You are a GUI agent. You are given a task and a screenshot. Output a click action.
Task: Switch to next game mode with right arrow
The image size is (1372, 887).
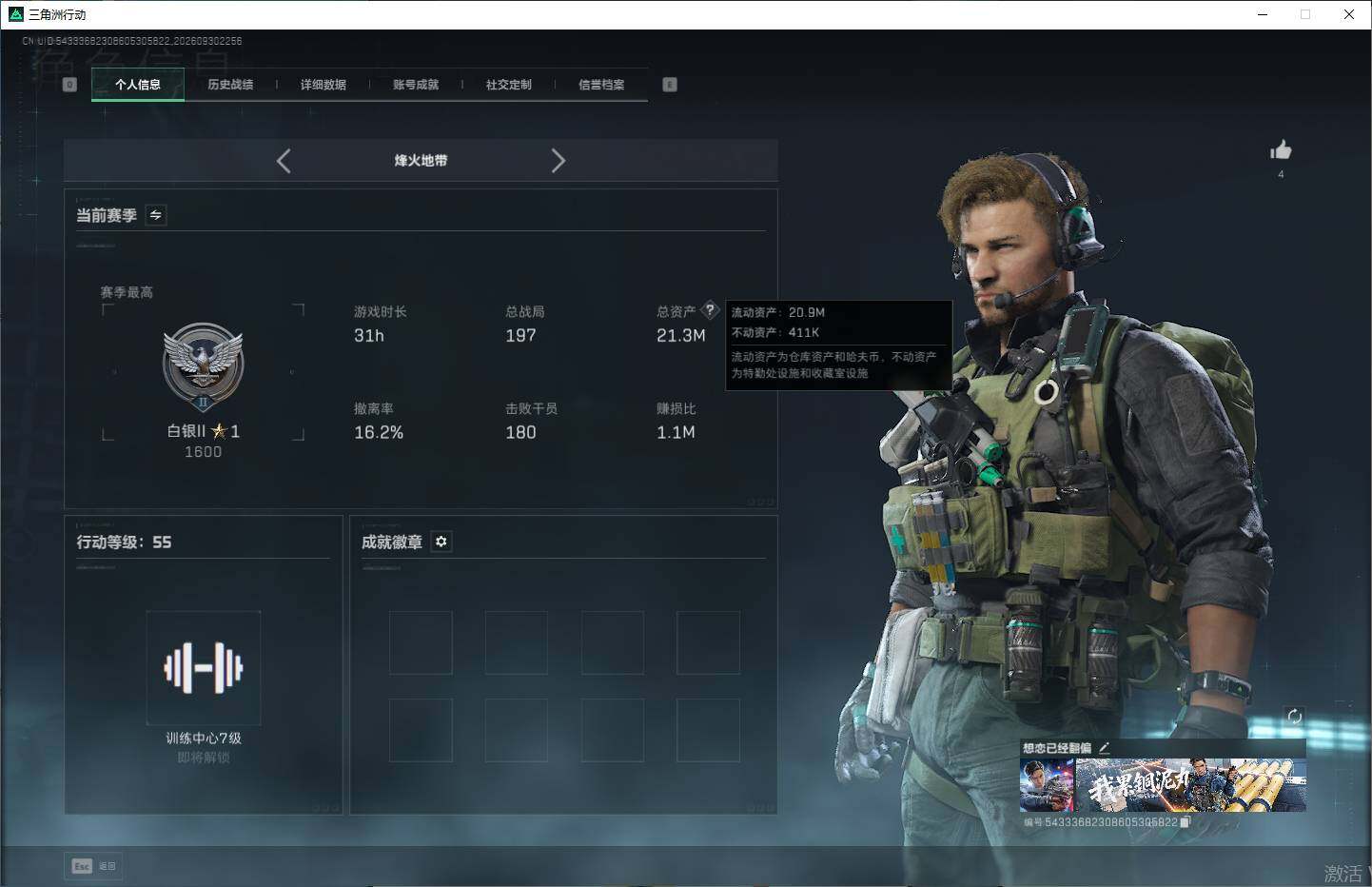559,161
